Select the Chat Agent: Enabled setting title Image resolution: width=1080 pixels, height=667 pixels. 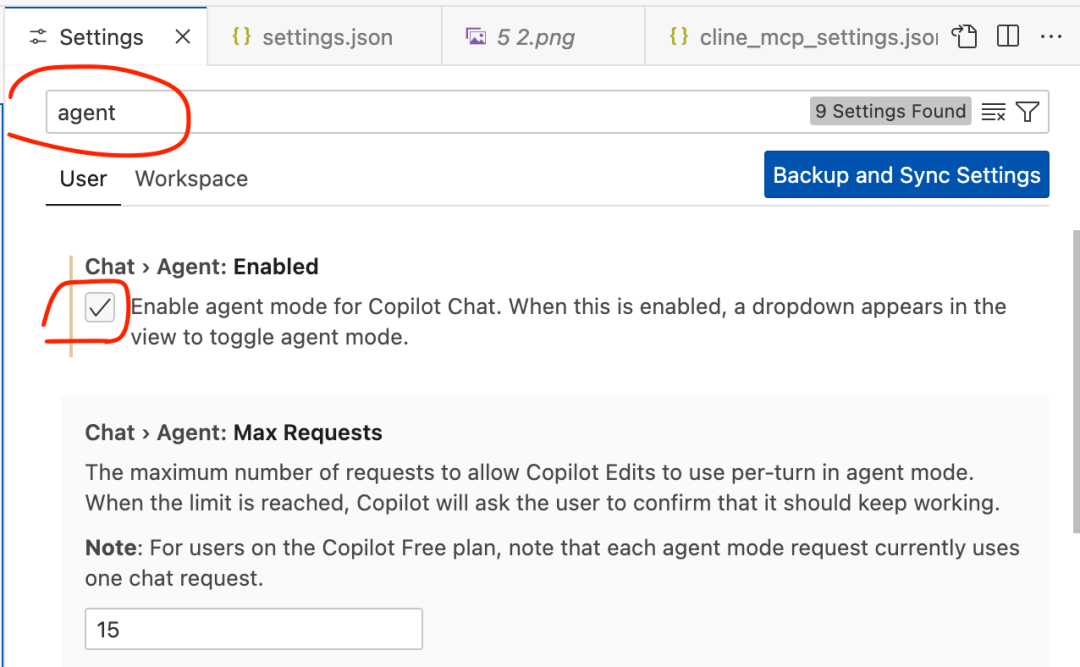(x=202, y=267)
